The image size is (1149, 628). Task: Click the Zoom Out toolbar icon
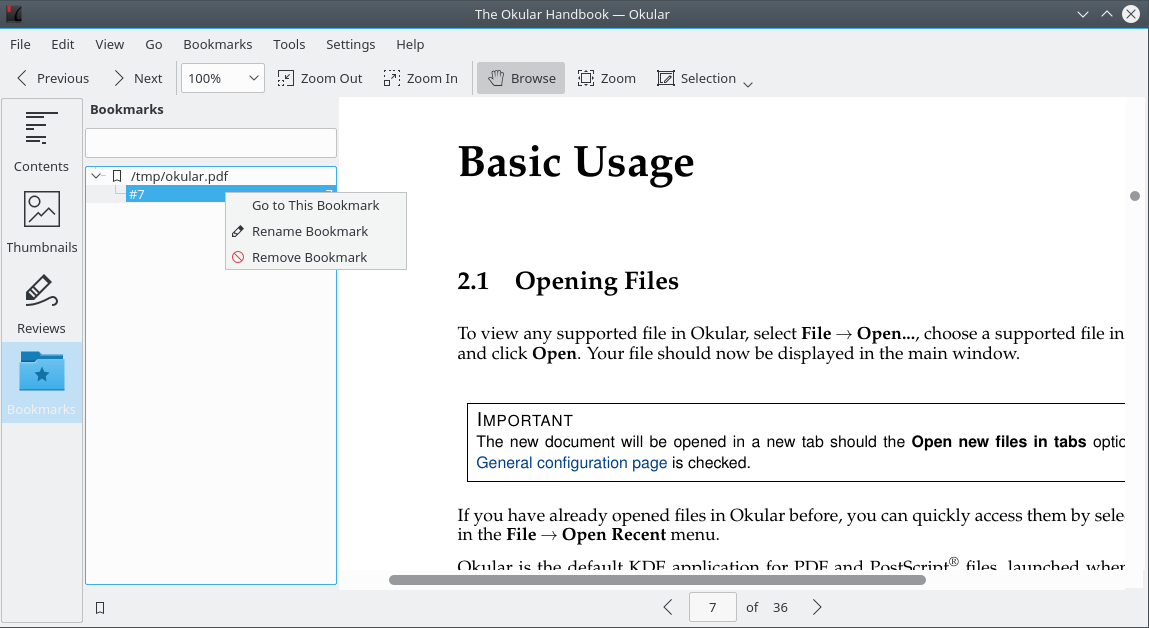320,78
